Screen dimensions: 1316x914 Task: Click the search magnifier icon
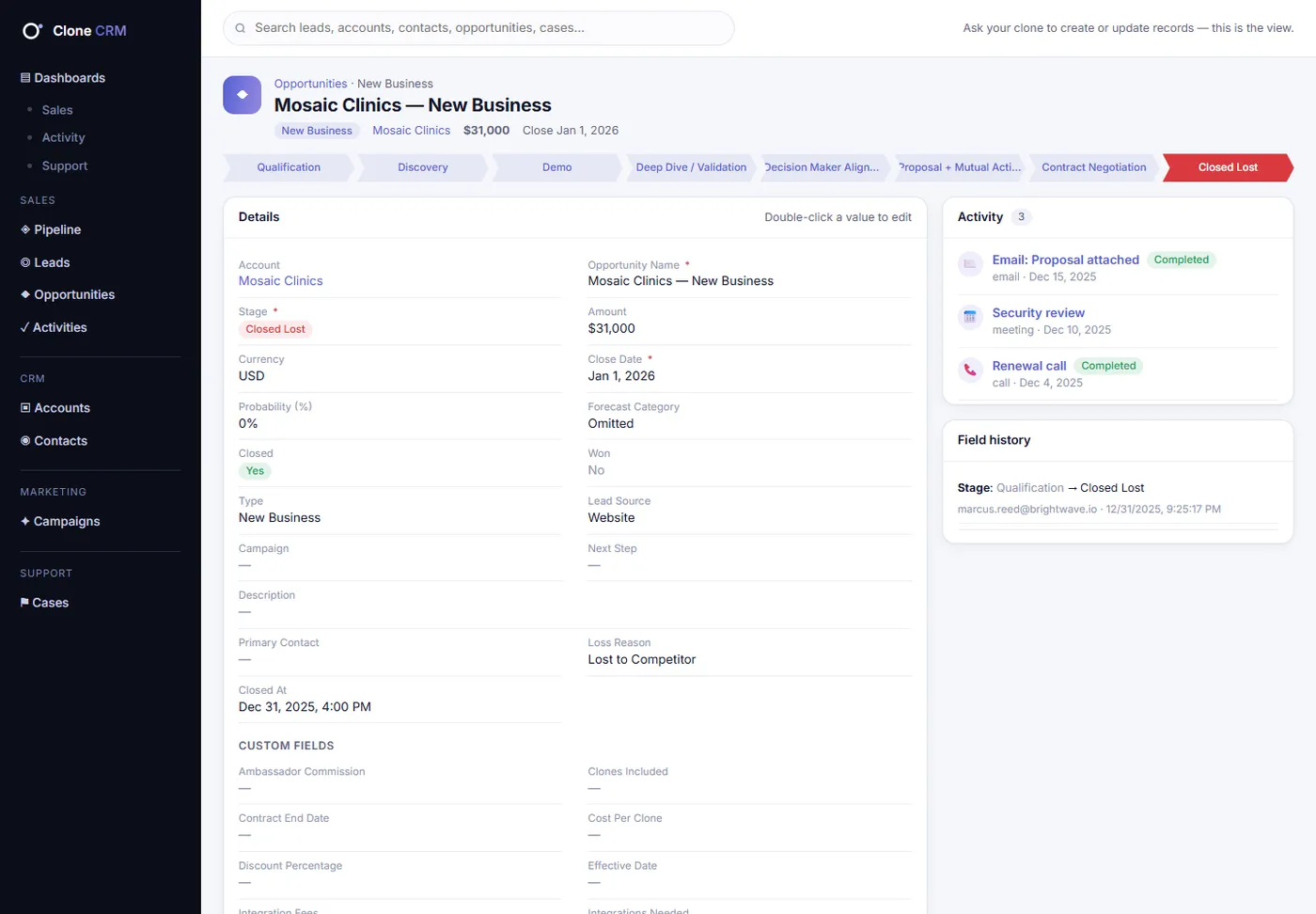click(x=241, y=28)
